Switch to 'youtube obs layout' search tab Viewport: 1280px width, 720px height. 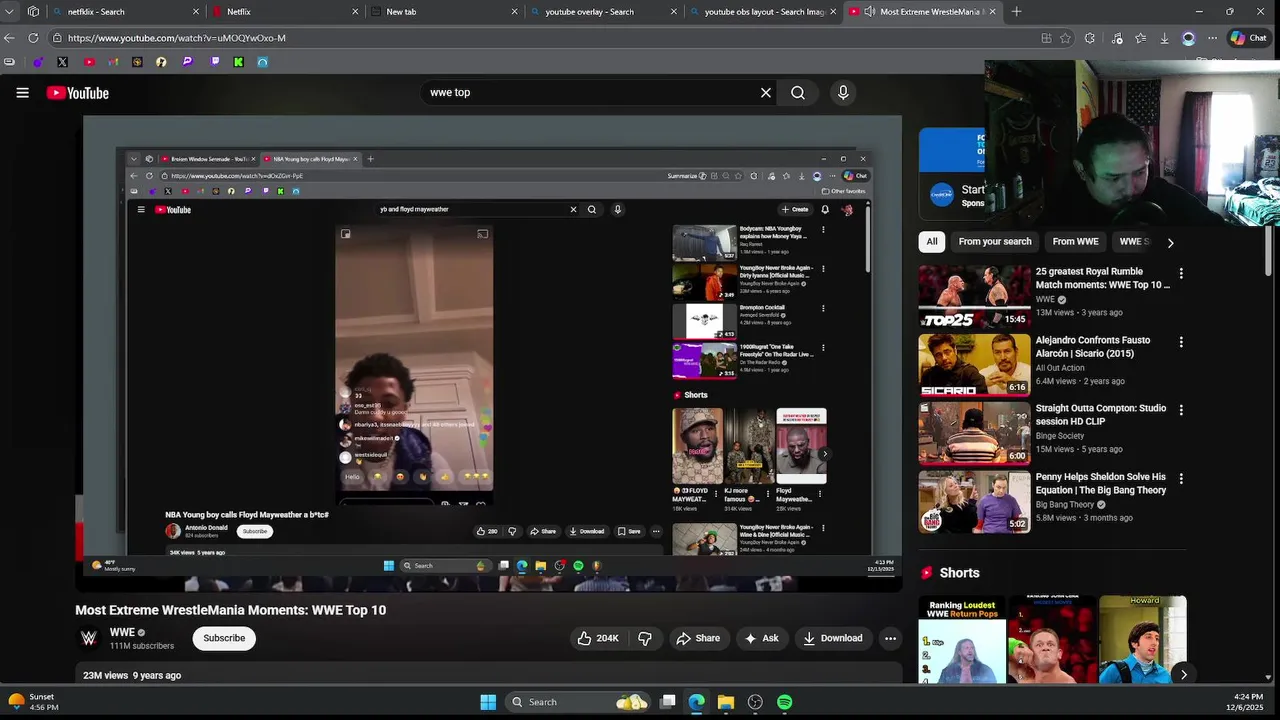coord(762,12)
